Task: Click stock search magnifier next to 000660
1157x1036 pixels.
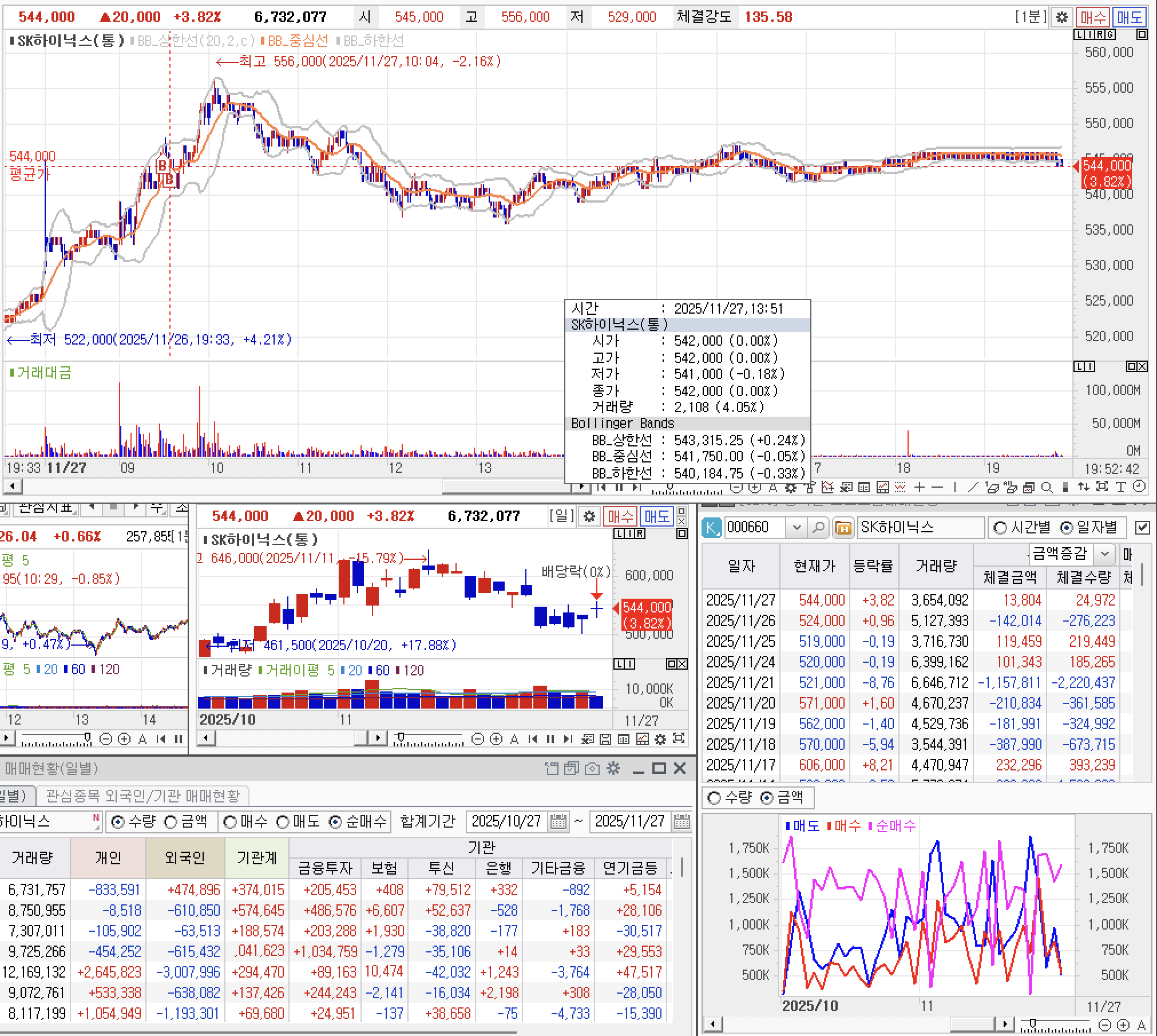Action: coord(818,528)
